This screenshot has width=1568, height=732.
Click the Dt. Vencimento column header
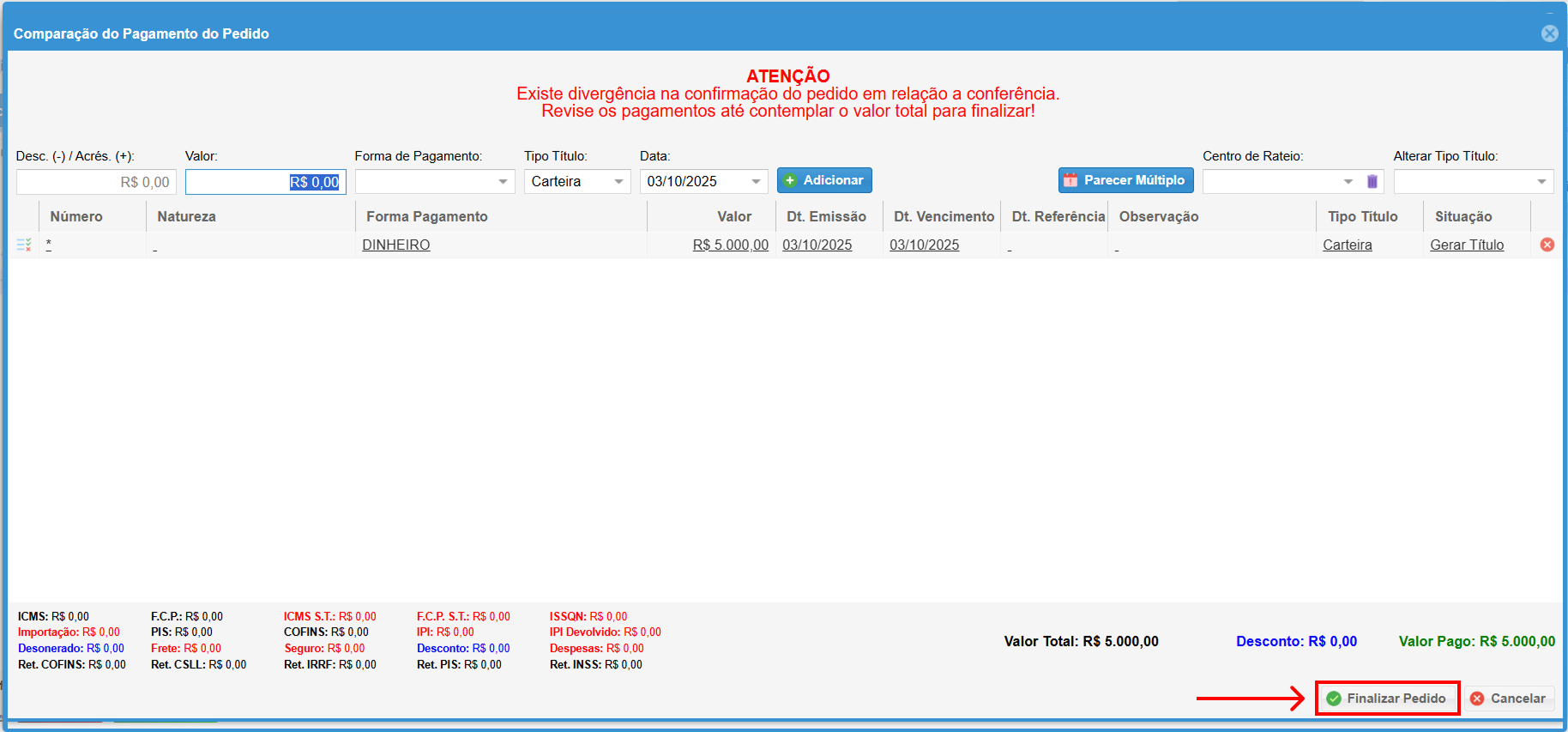943,216
